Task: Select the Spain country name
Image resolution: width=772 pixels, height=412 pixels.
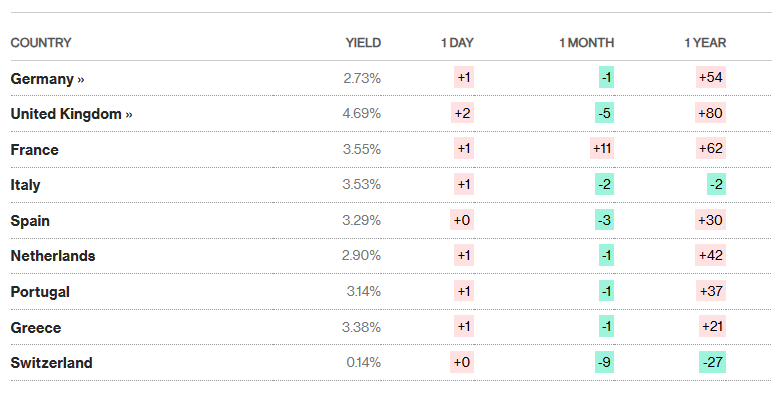Action: [30, 221]
